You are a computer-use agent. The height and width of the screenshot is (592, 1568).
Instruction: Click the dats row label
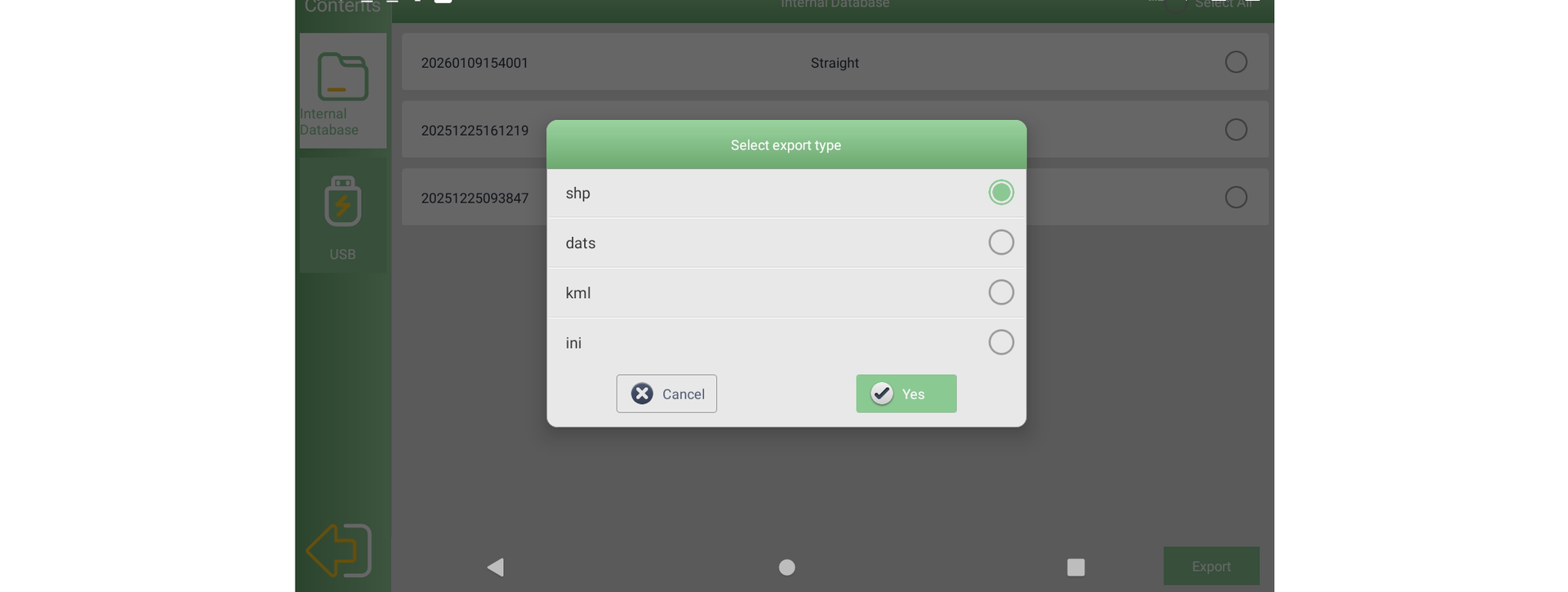click(581, 243)
